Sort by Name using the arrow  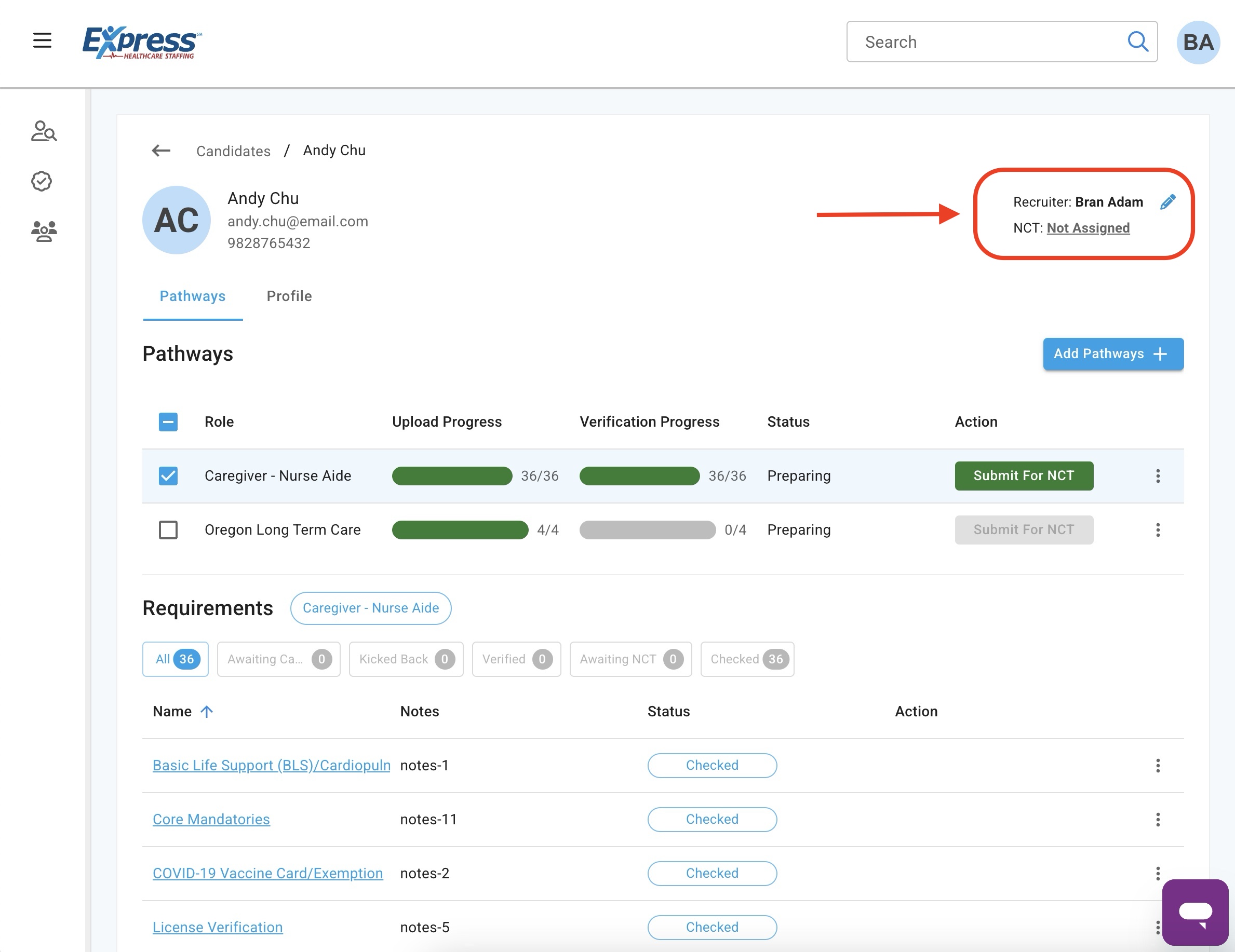point(207,711)
